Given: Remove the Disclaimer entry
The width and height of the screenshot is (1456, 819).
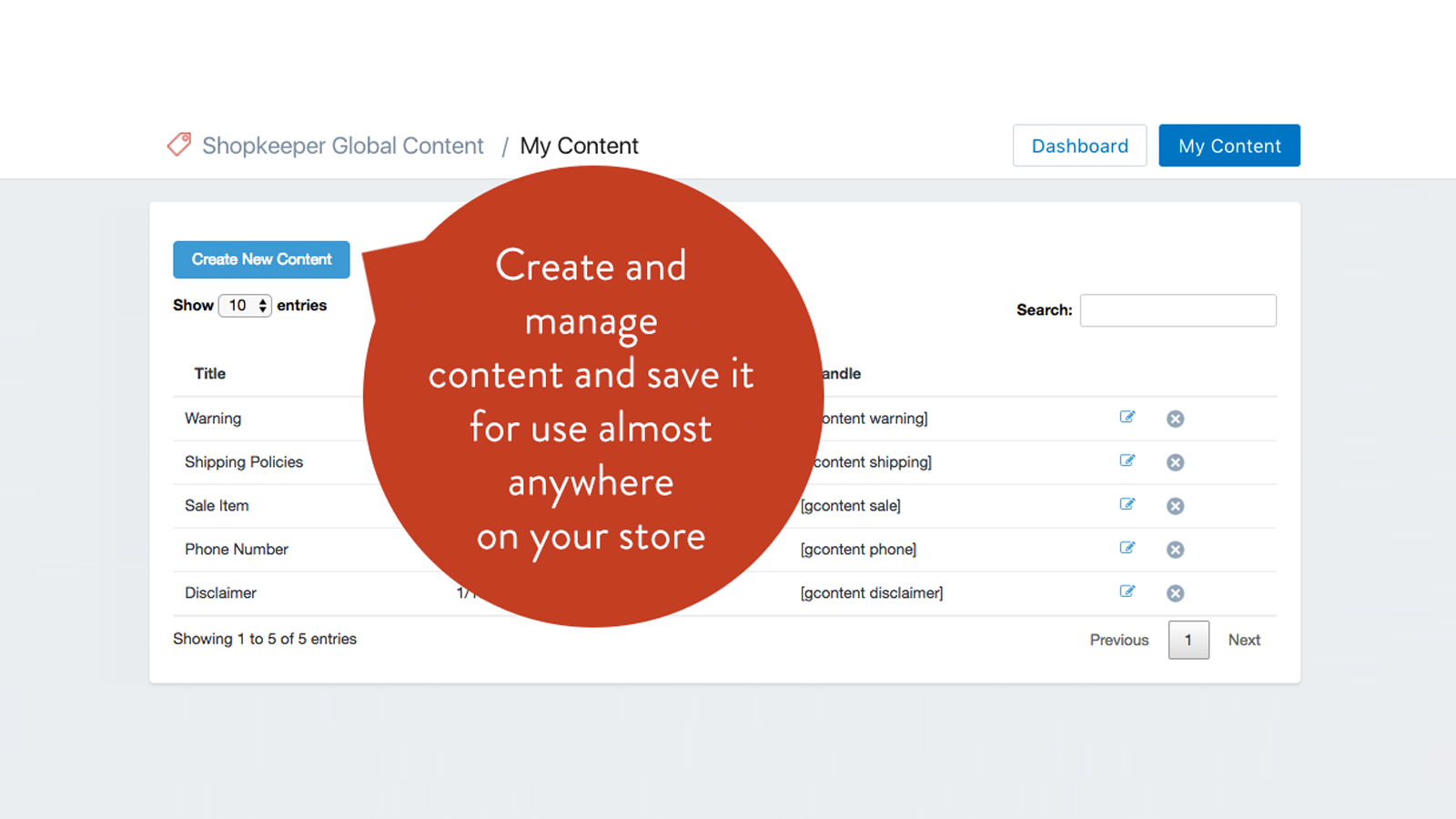Looking at the screenshot, I should point(1175,593).
